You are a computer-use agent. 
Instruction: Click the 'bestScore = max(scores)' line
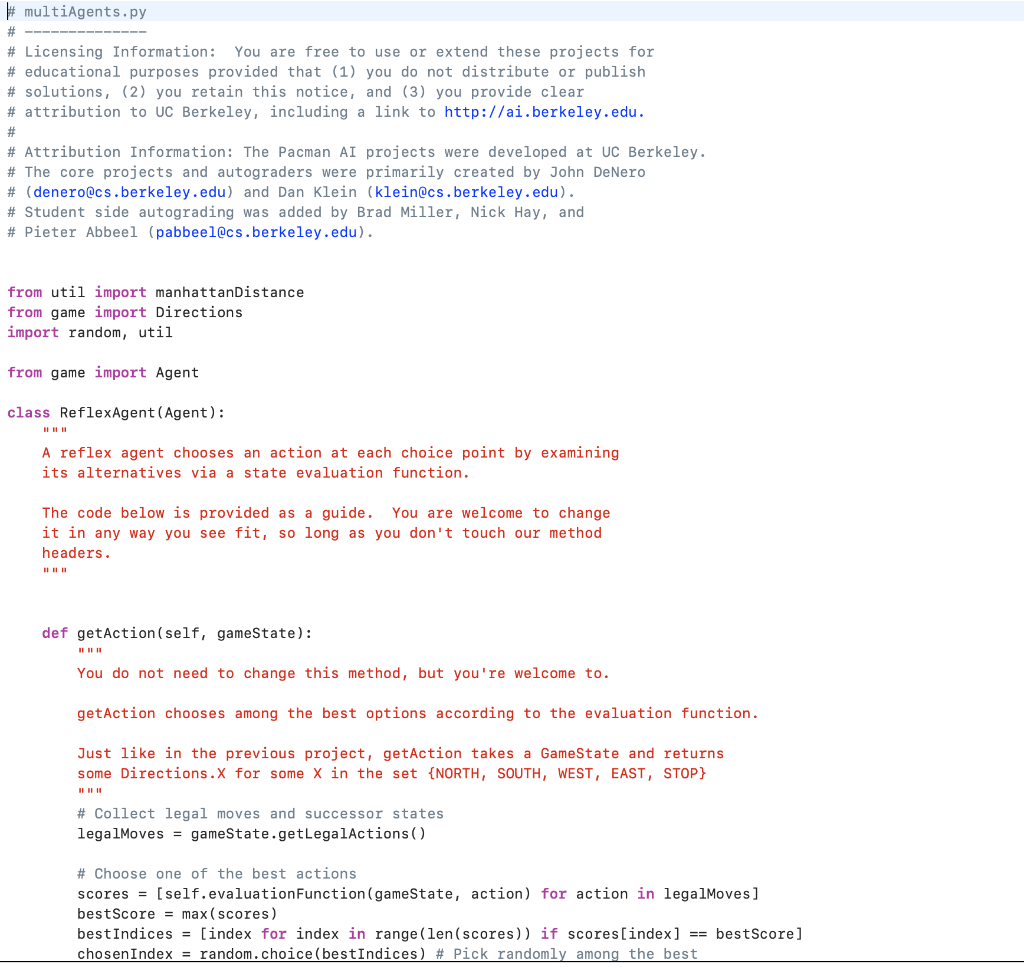pyautogui.click(x=177, y=915)
